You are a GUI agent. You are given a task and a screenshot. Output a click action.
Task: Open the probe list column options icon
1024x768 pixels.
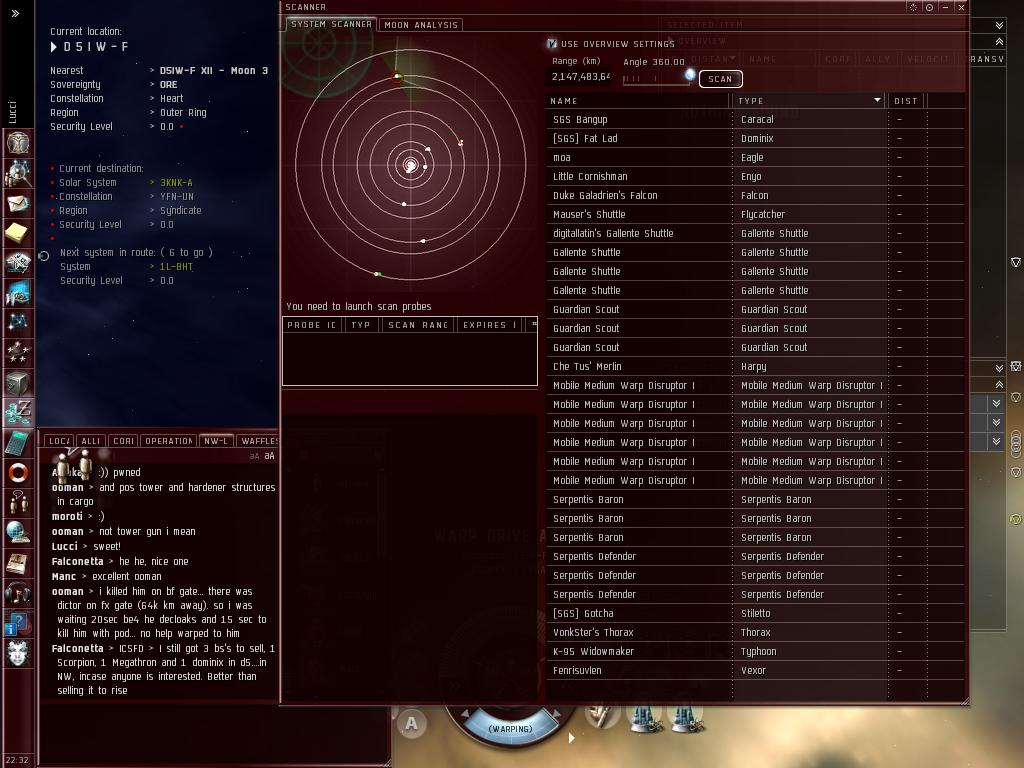534,324
